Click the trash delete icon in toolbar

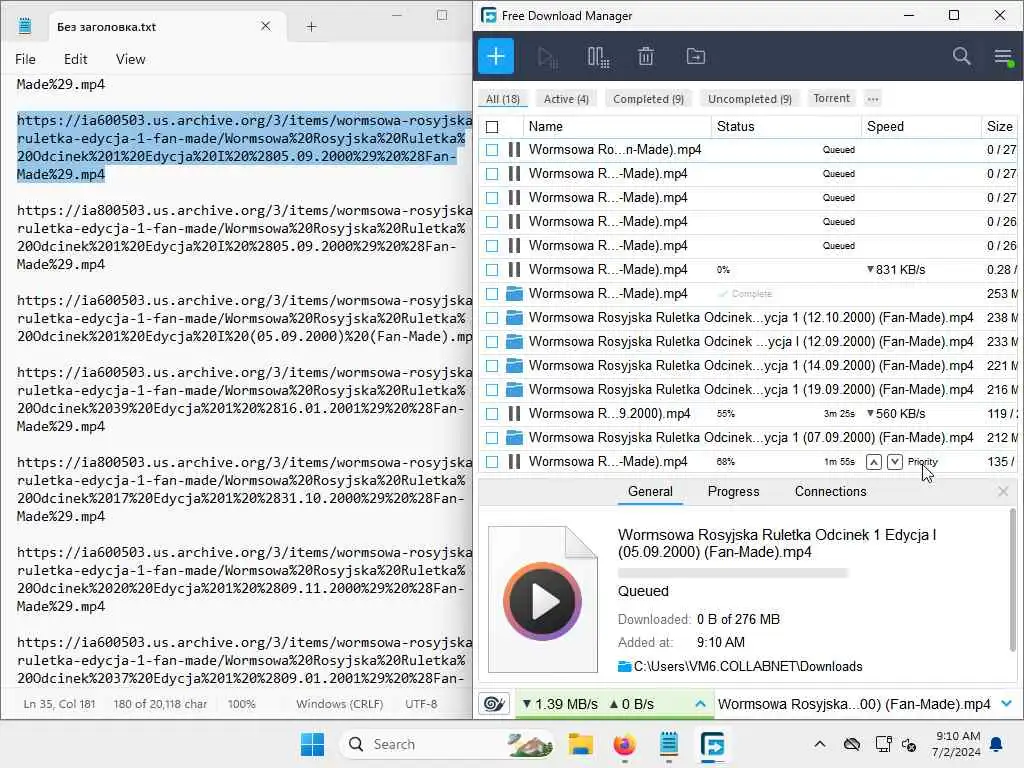pyautogui.click(x=646, y=57)
